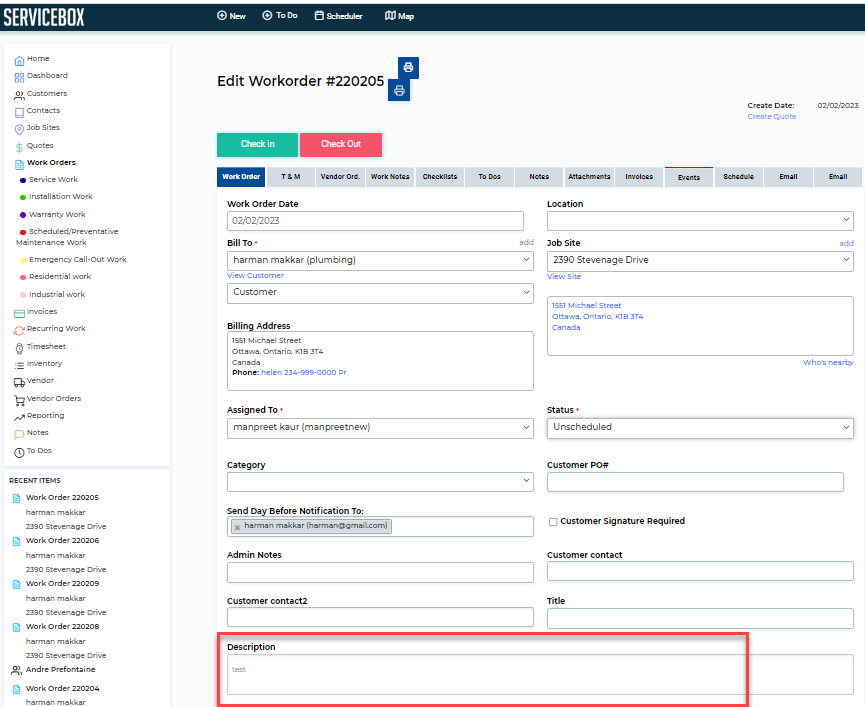Switch to the T & M tab
Viewport: 865px width, 707px height.
point(291,177)
